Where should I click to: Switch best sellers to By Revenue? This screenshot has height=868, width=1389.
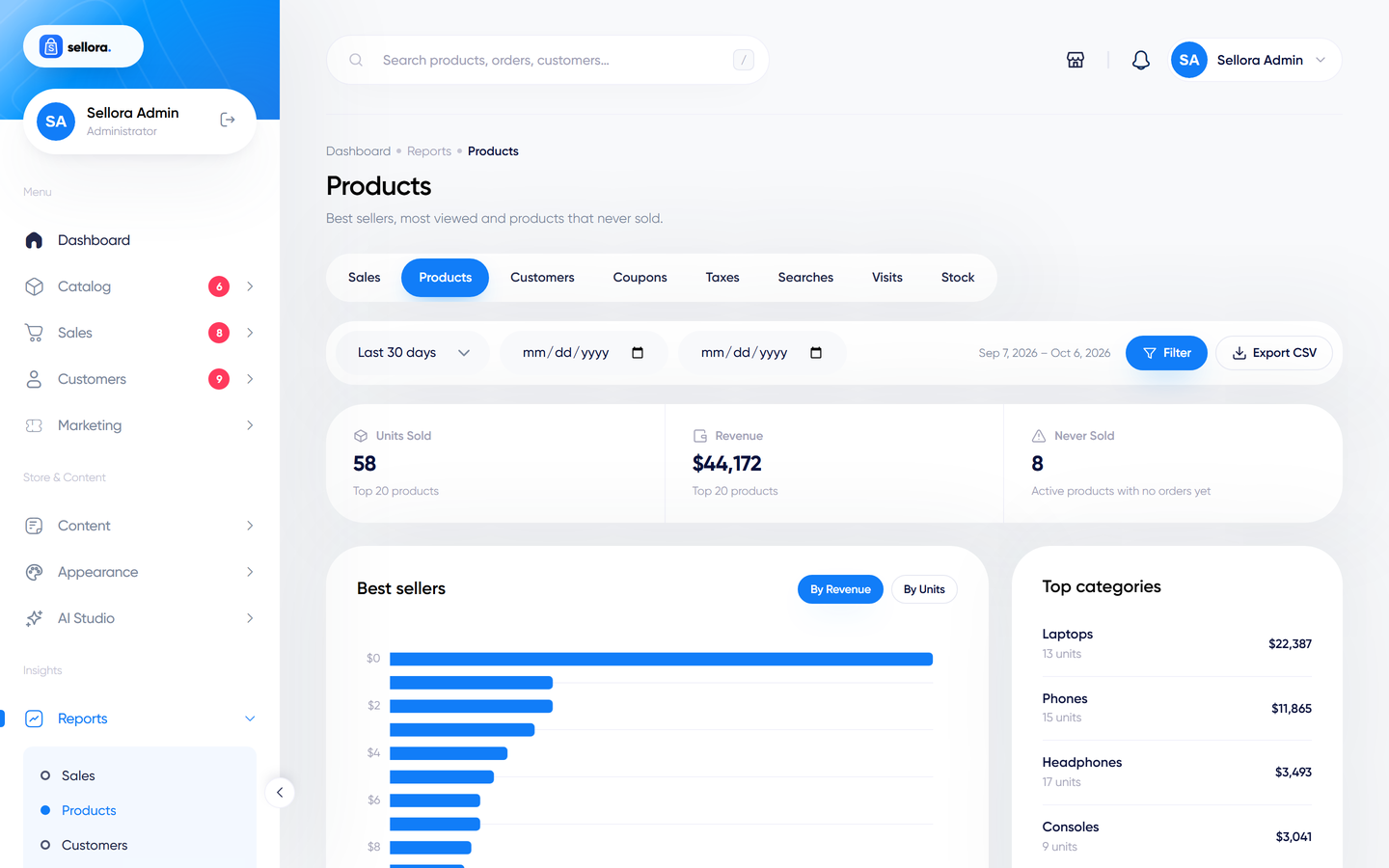coord(840,589)
